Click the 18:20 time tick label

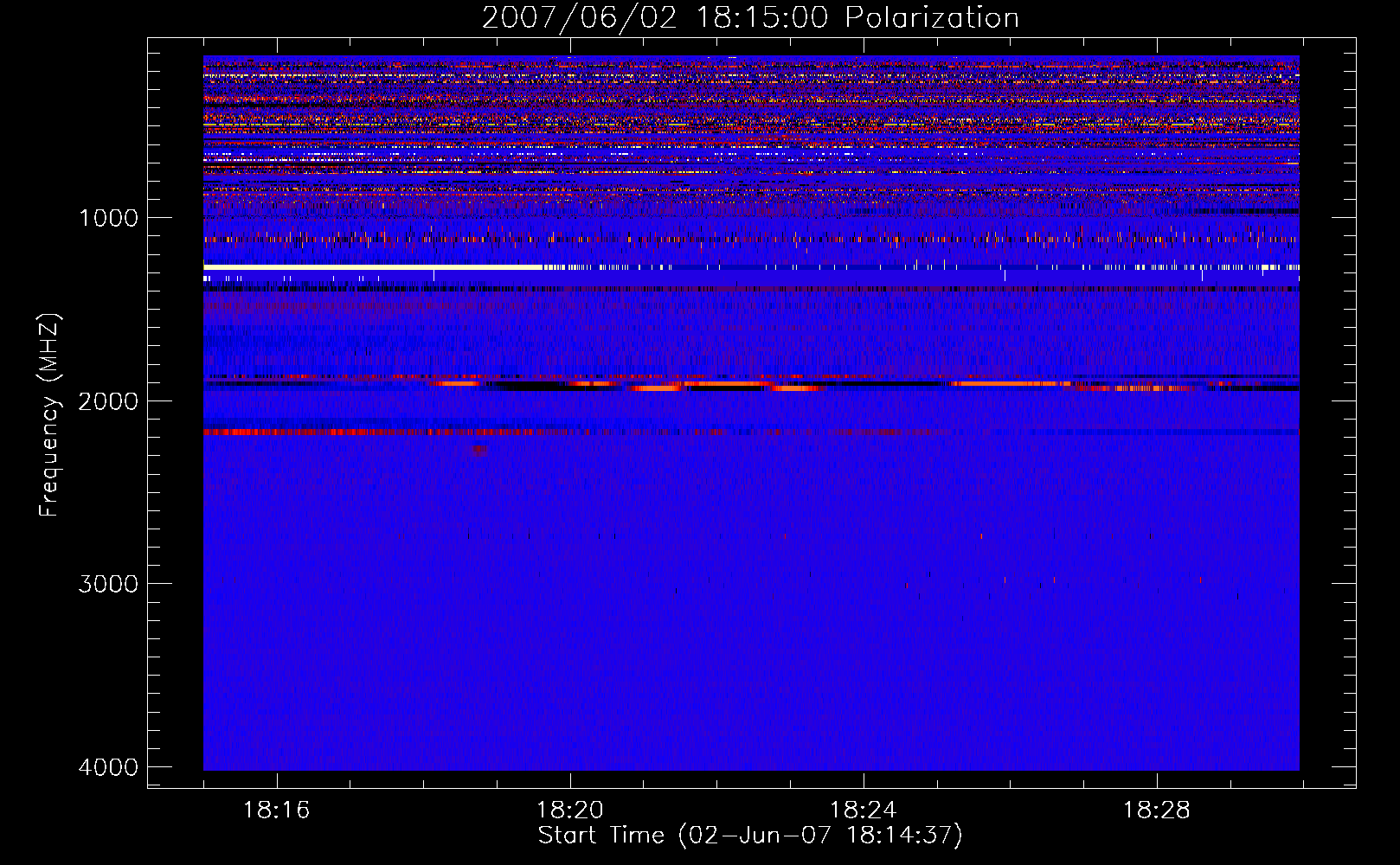(x=569, y=811)
